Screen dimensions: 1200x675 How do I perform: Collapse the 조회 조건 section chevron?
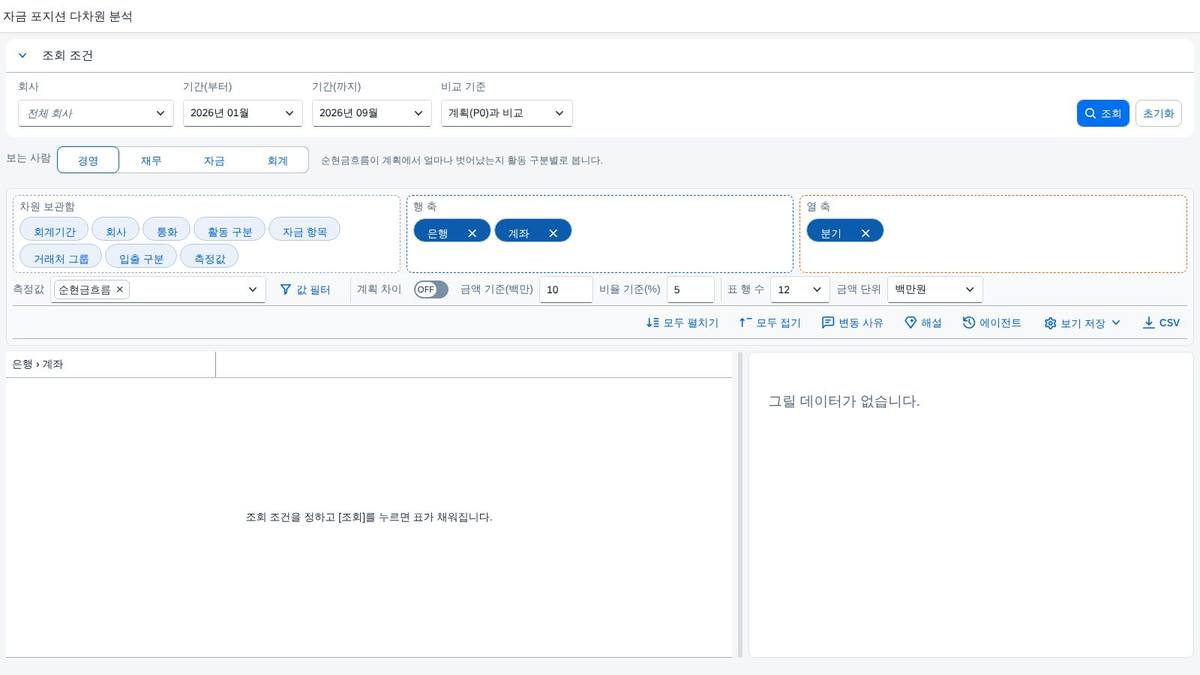click(x=22, y=56)
